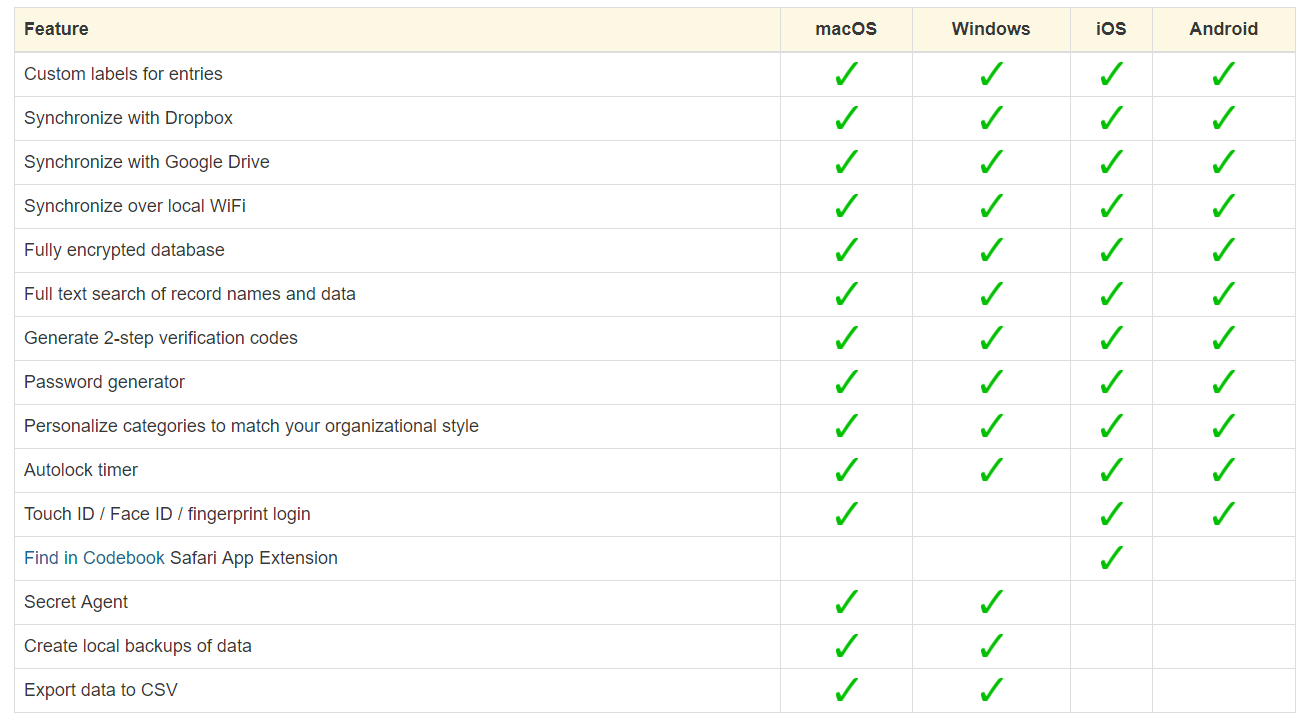Click the iOS checkmark for Custom labels

point(1111,74)
